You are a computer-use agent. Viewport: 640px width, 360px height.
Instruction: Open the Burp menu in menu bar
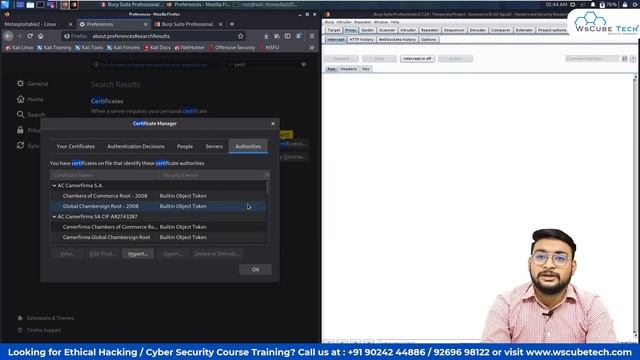(329, 22)
